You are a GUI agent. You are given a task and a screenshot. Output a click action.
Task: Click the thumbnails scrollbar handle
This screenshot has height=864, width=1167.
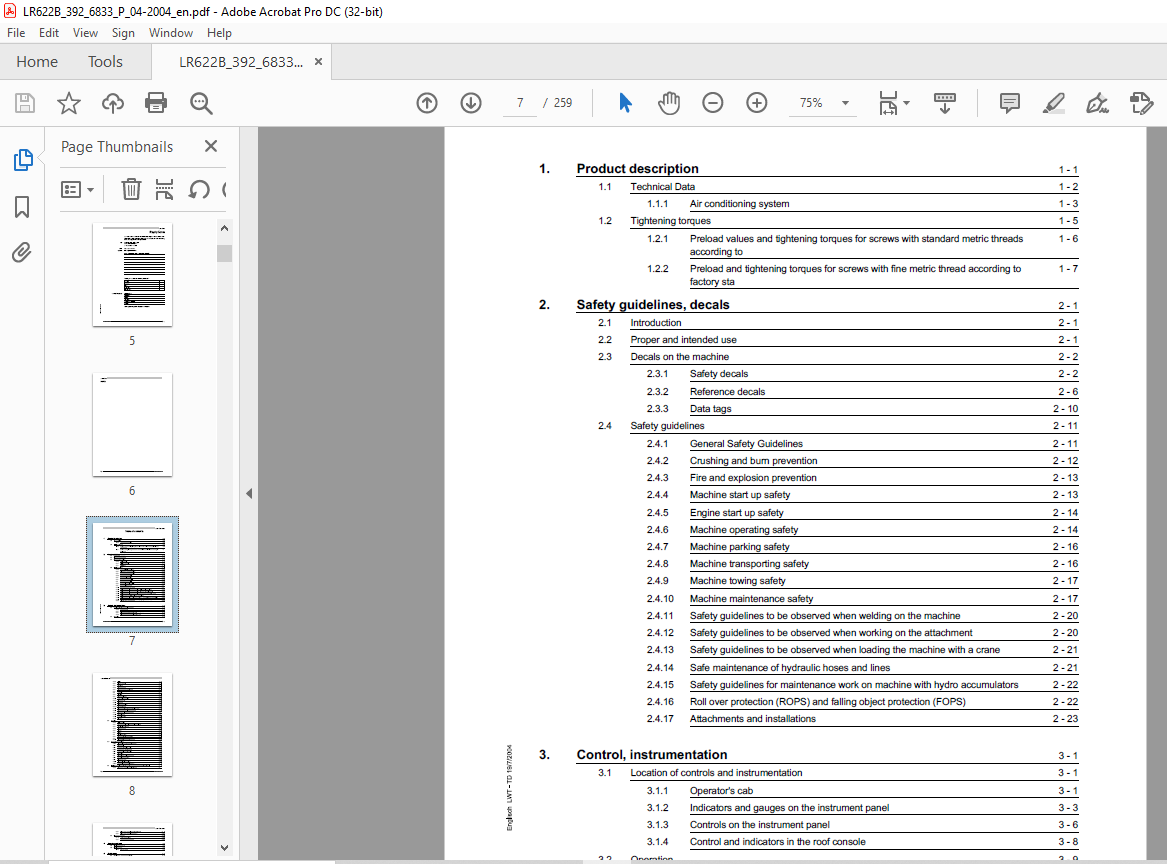coord(225,253)
